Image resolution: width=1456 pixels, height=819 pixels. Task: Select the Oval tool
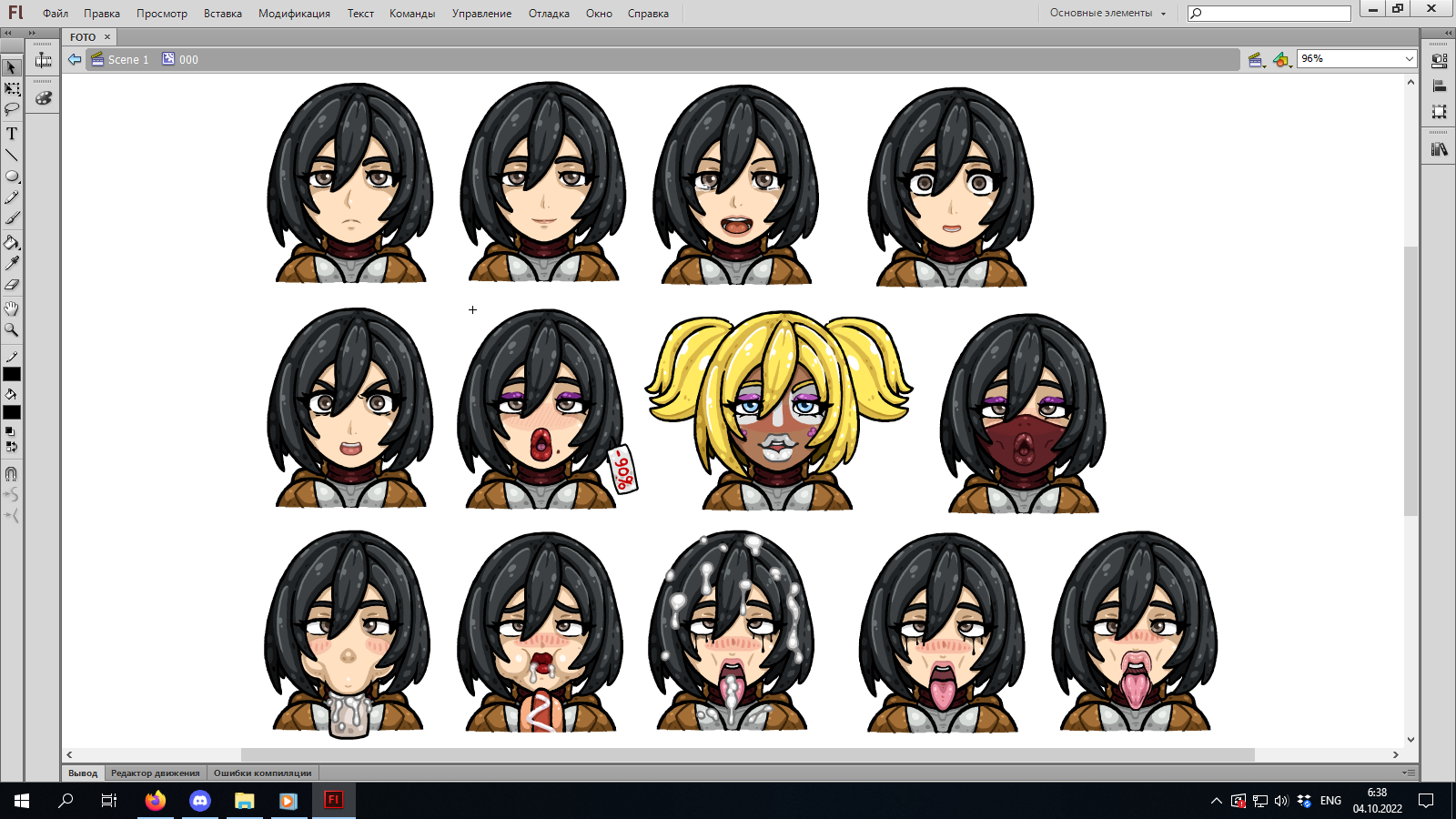tap(12, 177)
